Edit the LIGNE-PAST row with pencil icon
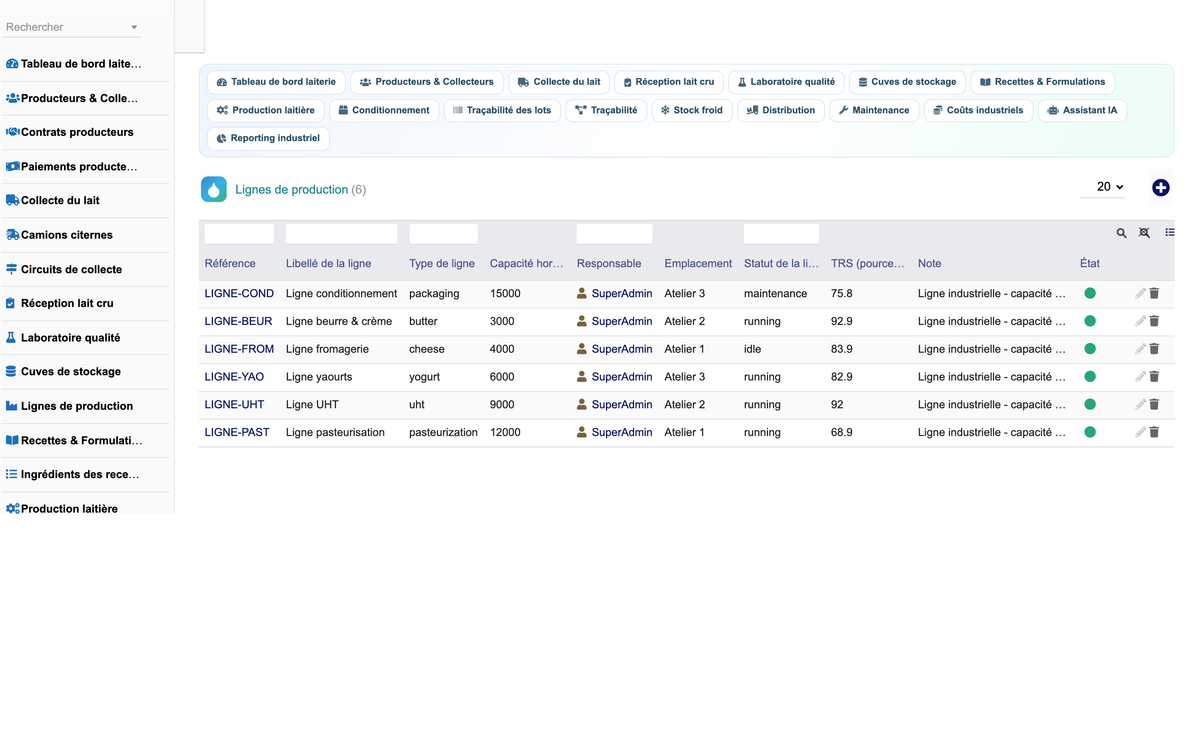The width and height of the screenshot is (1200, 743). pyautogui.click(x=1141, y=432)
